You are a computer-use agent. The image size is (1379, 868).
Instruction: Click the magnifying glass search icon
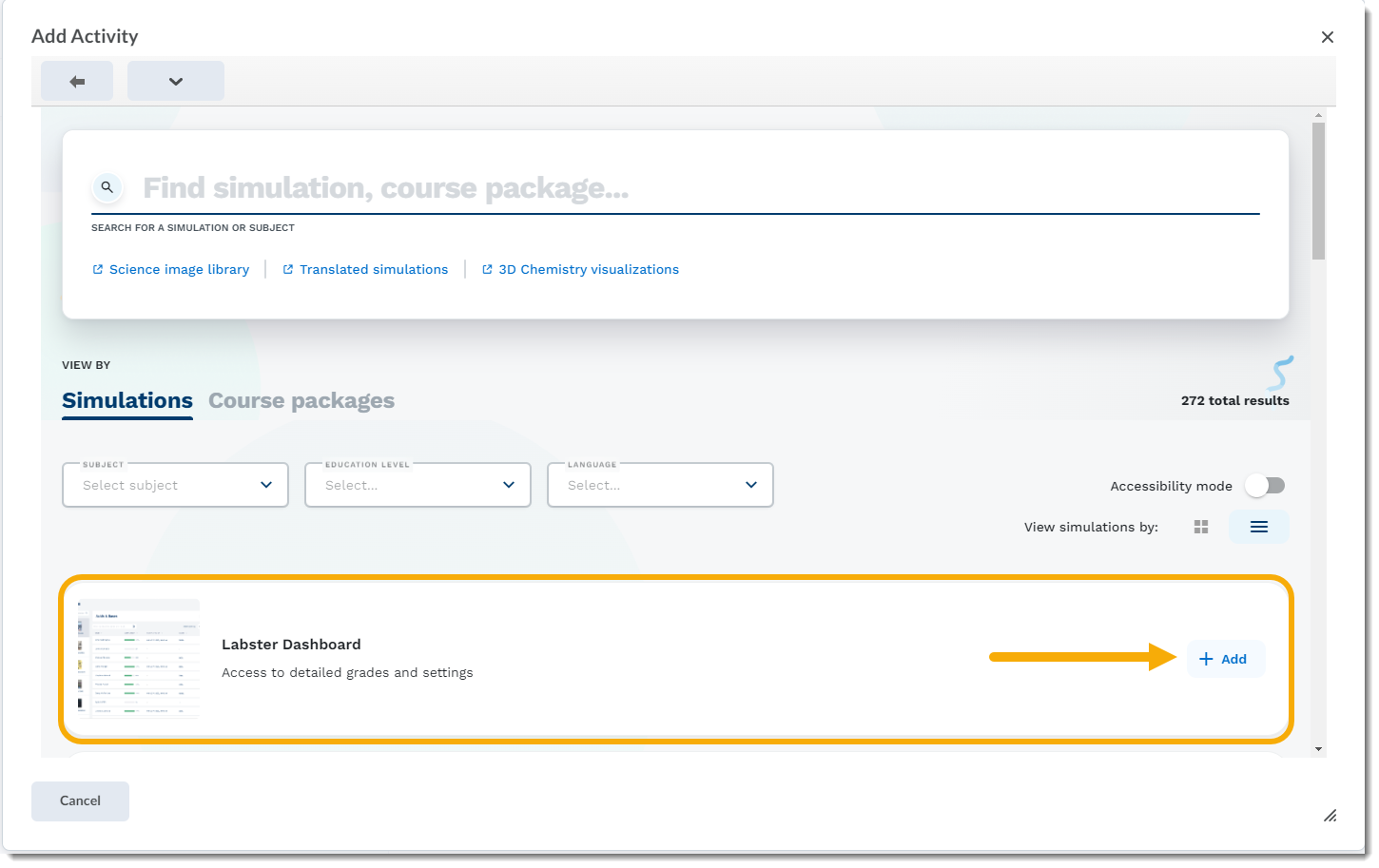pyautogui.click(x=107, y=186)
